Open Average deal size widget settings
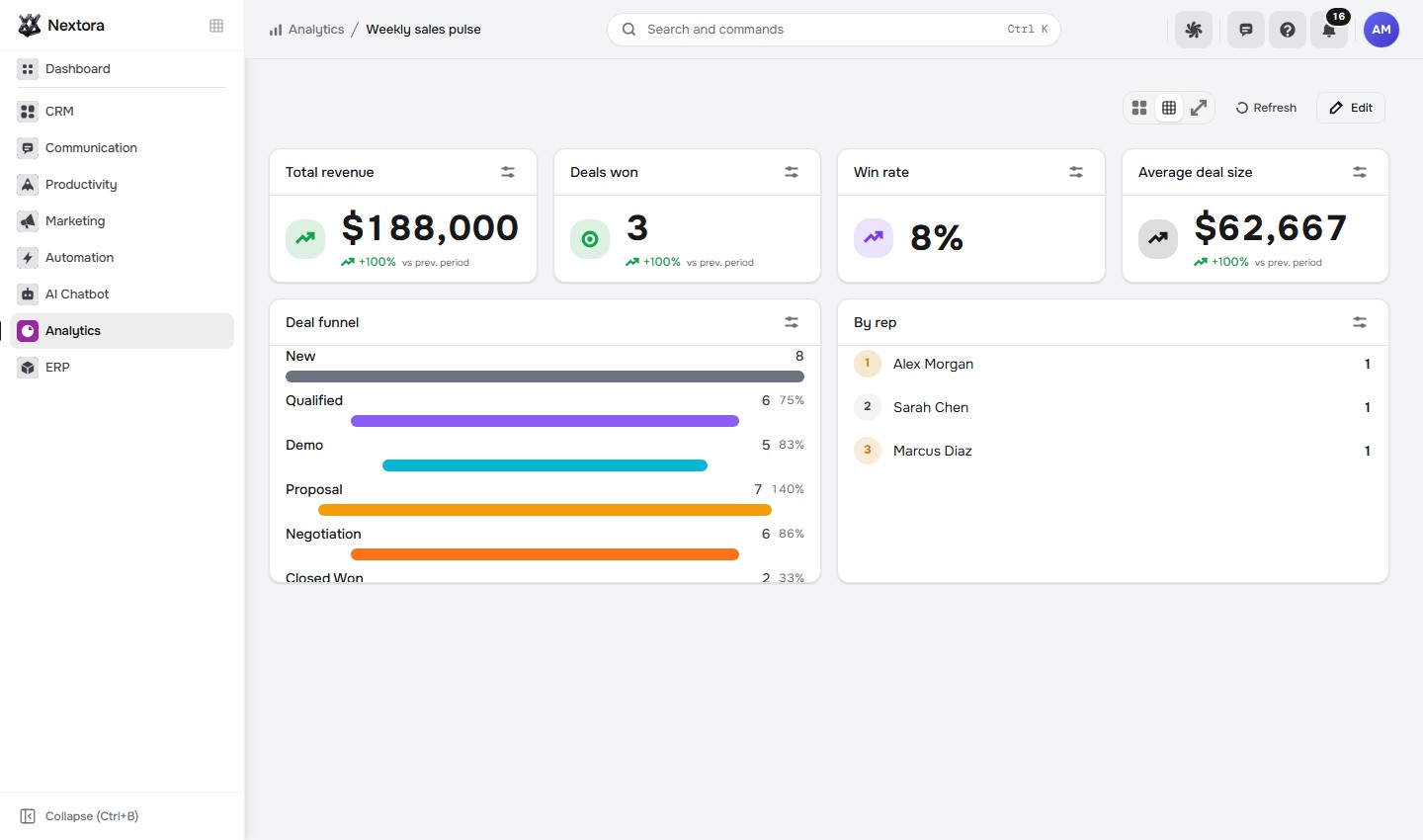1423x840 pixels. [1360, 172]
